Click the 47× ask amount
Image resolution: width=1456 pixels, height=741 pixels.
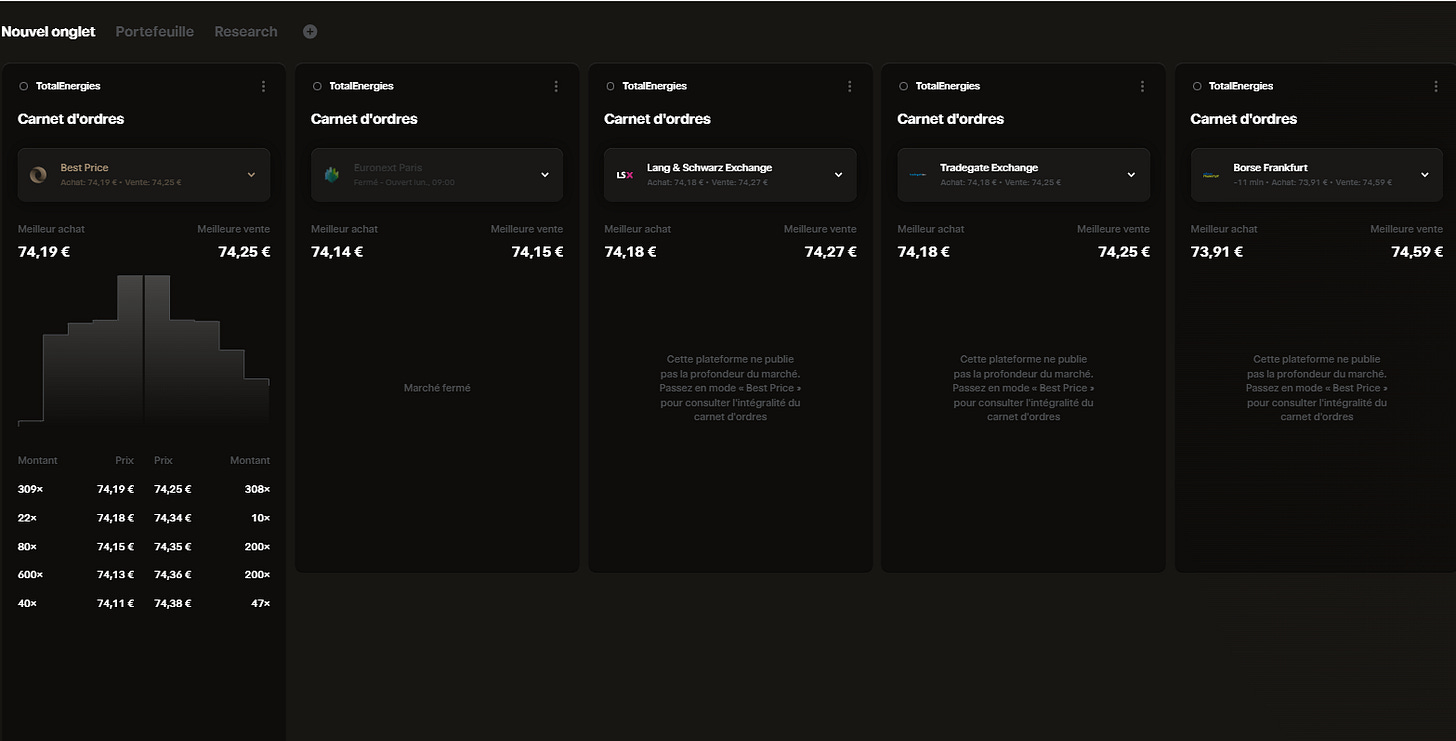coord(260,604)
